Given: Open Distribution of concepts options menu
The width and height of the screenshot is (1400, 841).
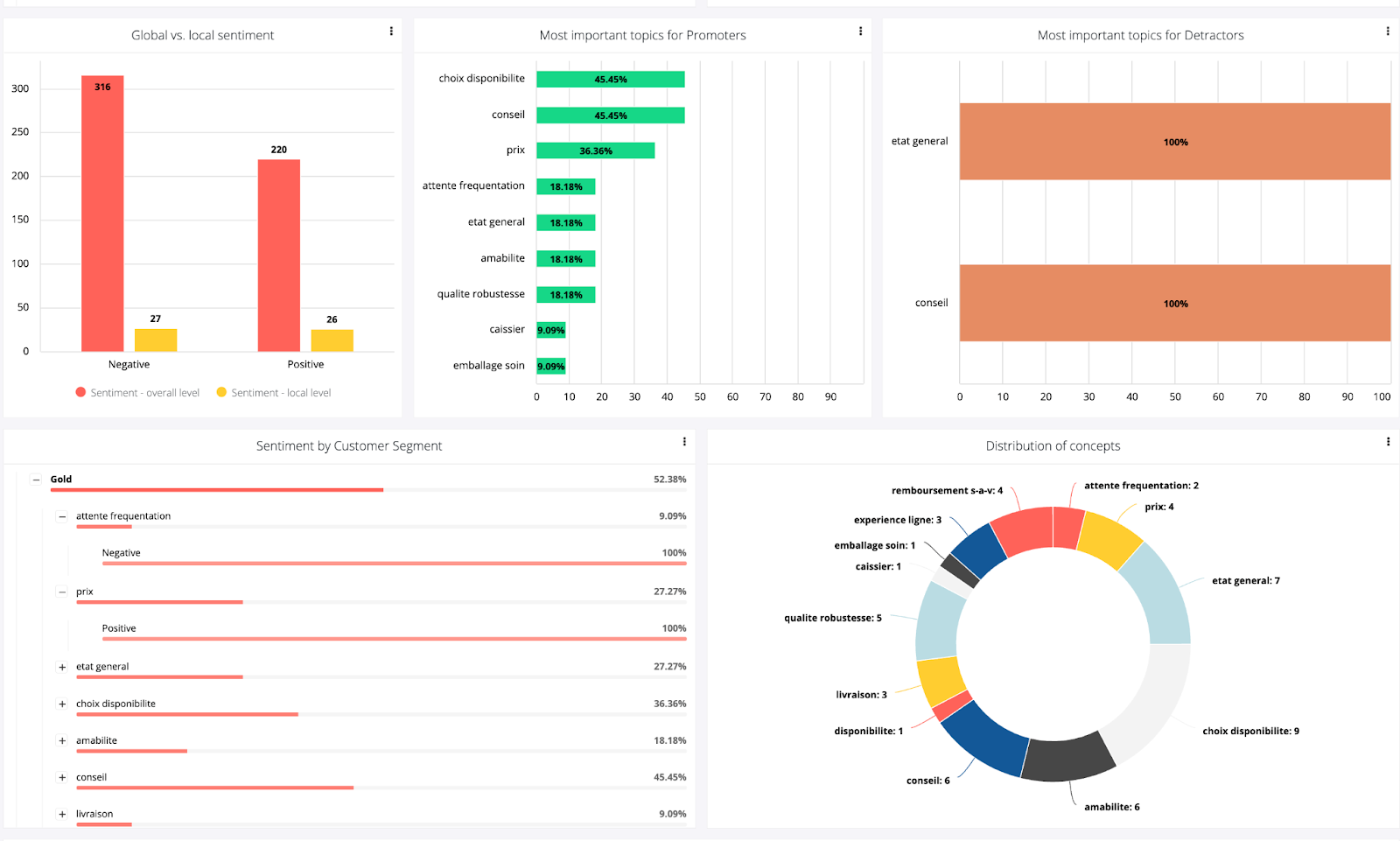Looking at the screenshot, I should 1388,442.
